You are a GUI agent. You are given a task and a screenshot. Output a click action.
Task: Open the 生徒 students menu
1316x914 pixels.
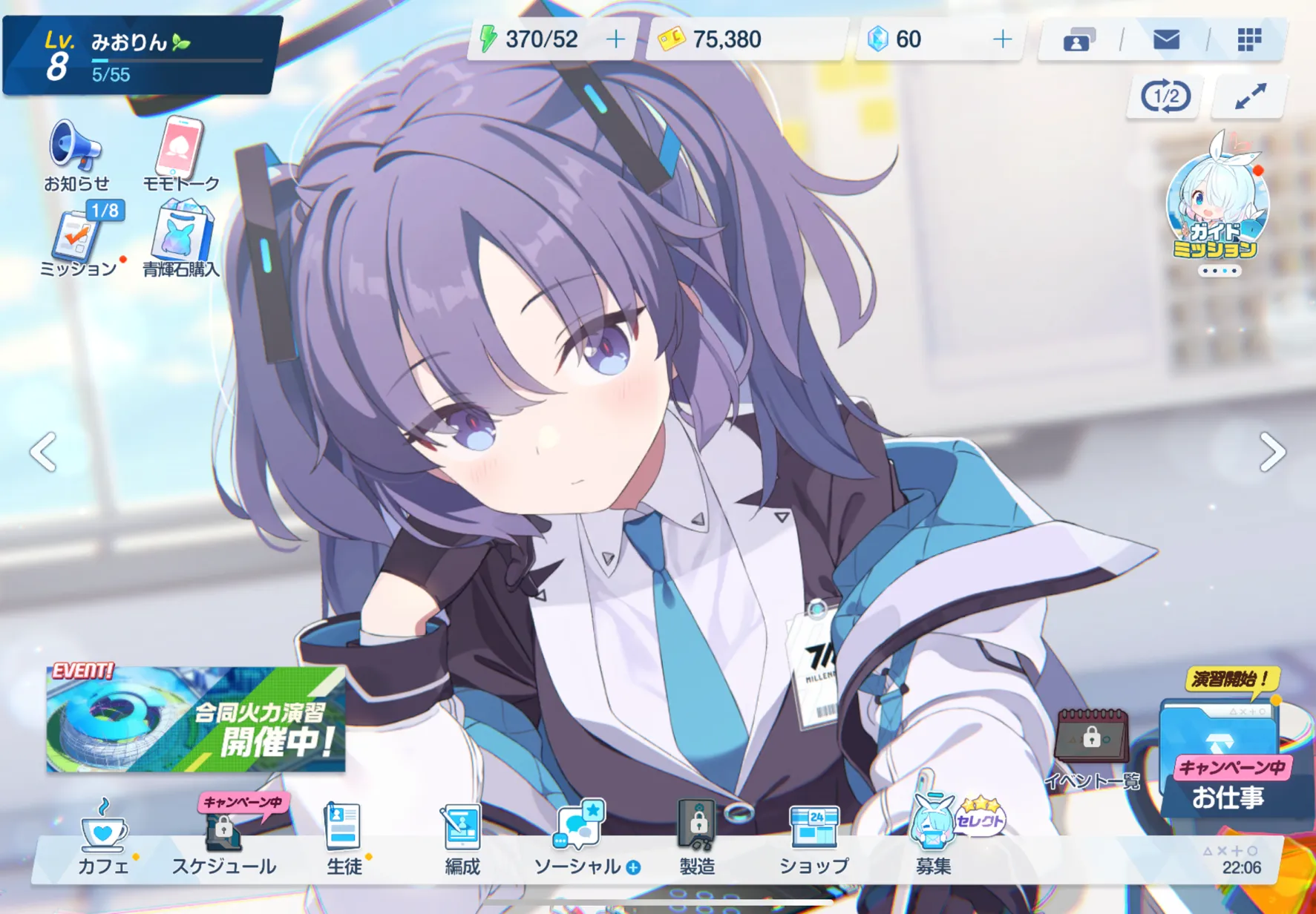click(344, 838)
